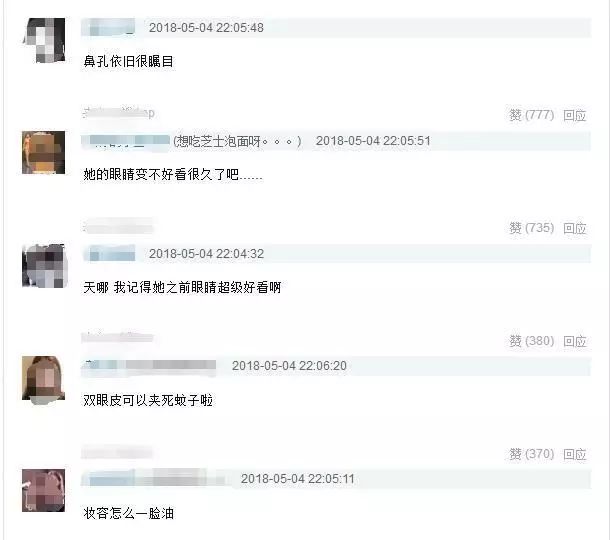Select 回应 next to 赞 (370)

point(575,454)
